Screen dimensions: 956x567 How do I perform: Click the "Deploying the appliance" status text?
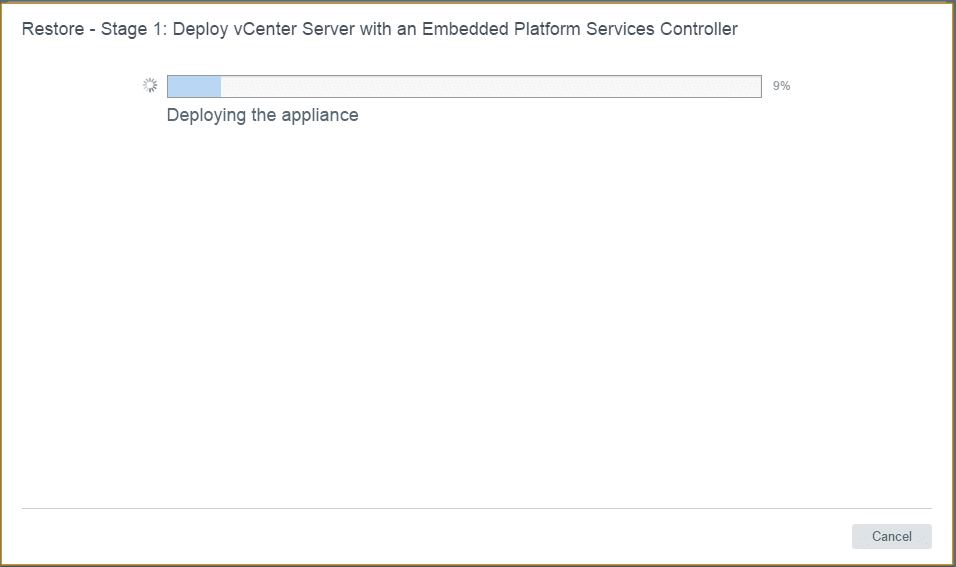(x=262, y=115)
